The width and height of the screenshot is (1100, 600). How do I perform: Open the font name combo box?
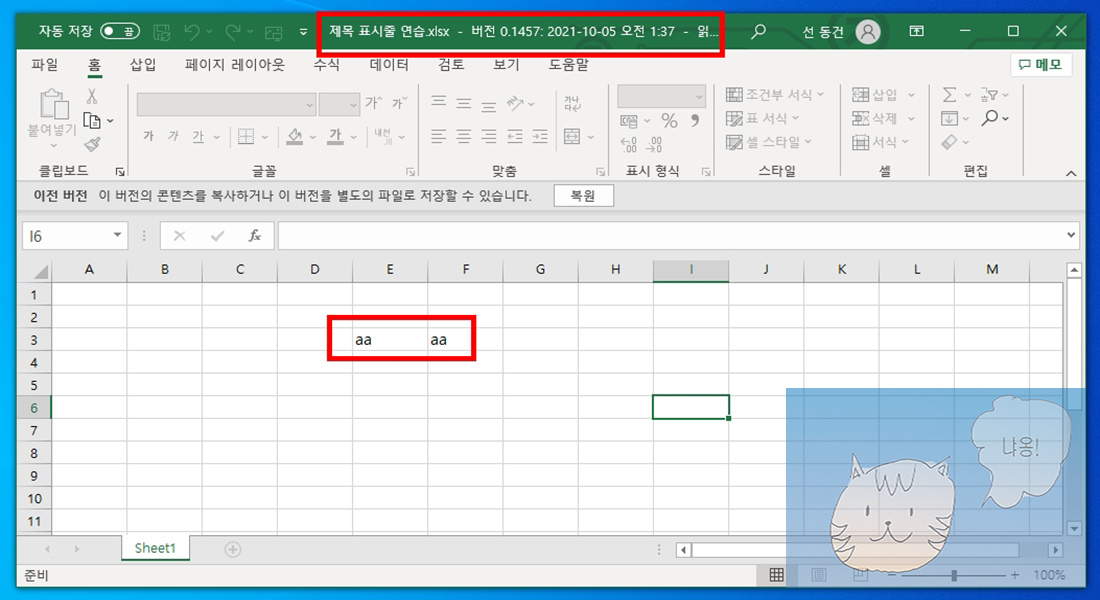tap(226, 105)
